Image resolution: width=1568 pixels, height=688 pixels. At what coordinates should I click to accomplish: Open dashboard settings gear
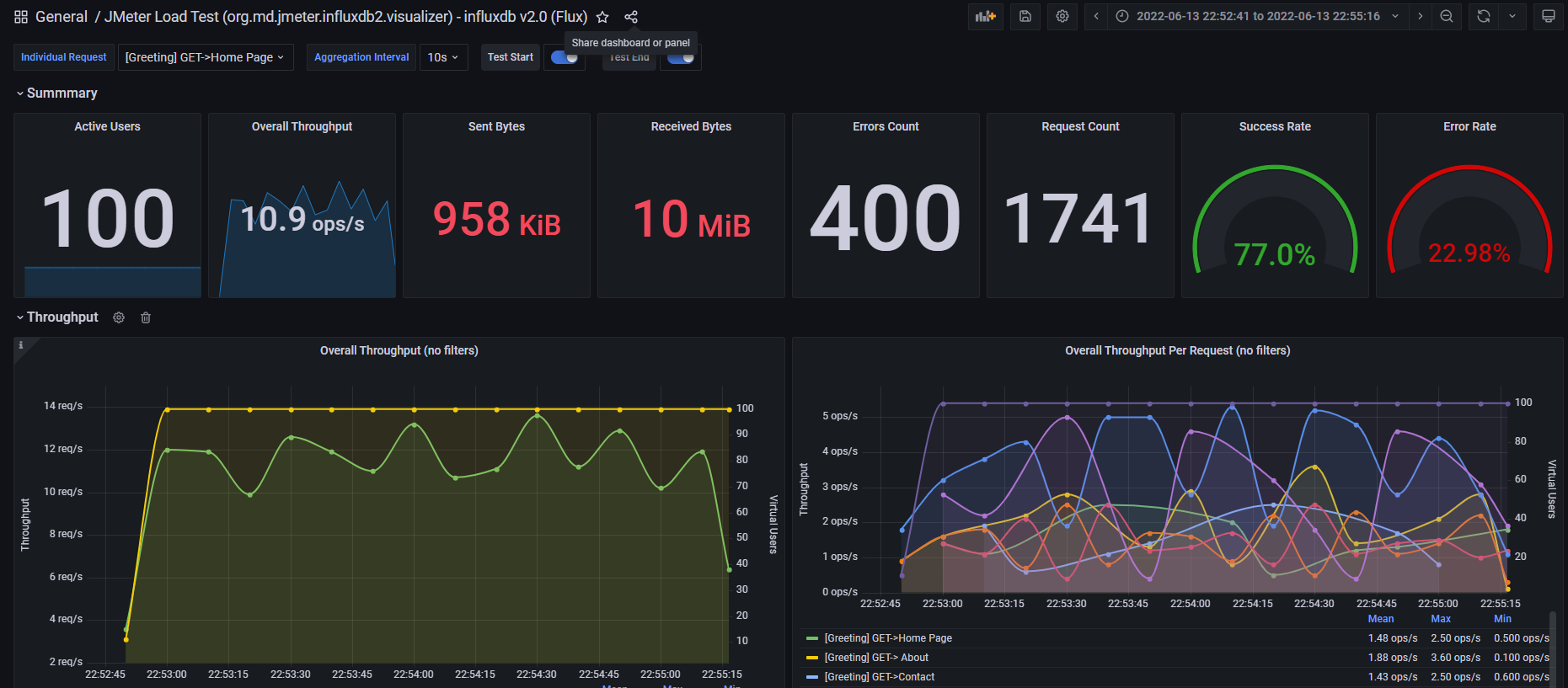pyautogui.click(x=1062, y=16)
